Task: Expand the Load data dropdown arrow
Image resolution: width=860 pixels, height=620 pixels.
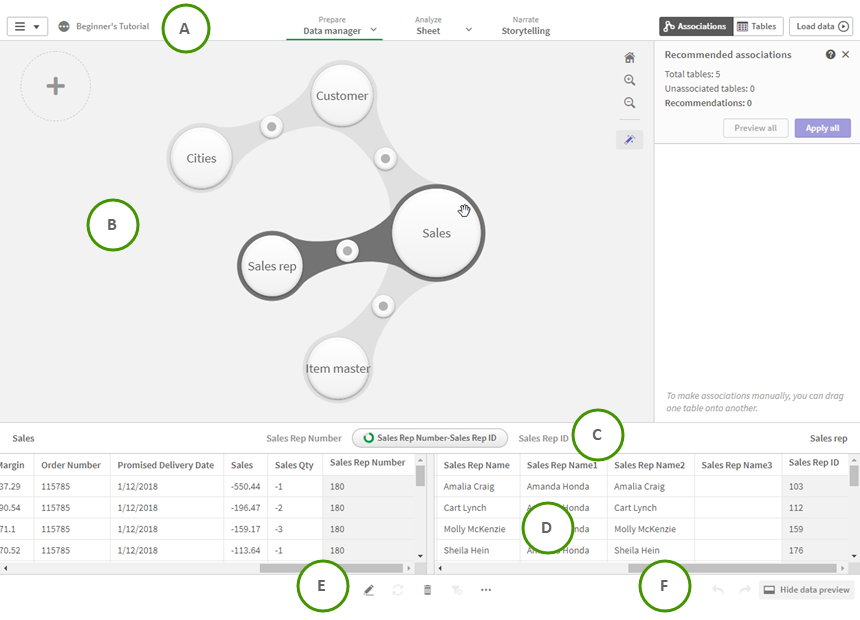Action: (x=845, y=26)
